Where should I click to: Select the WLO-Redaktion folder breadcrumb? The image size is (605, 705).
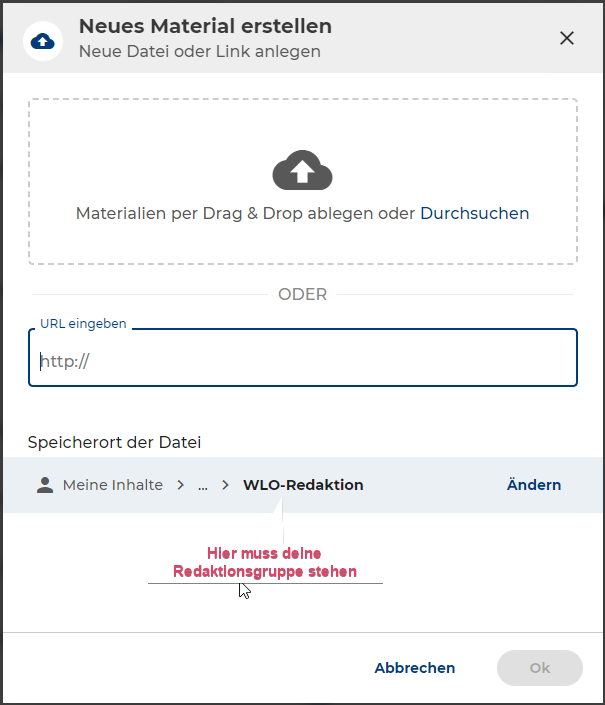click(x=303, y=485)
